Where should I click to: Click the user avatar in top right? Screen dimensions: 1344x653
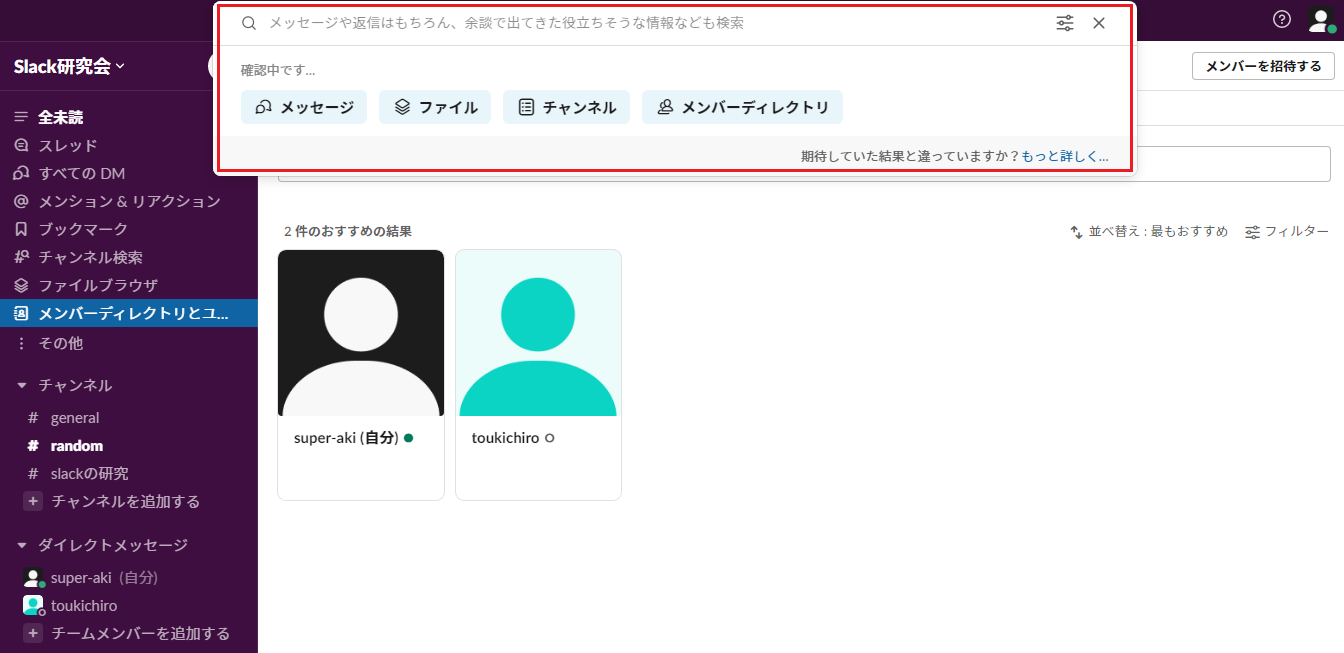(1322, 20)
